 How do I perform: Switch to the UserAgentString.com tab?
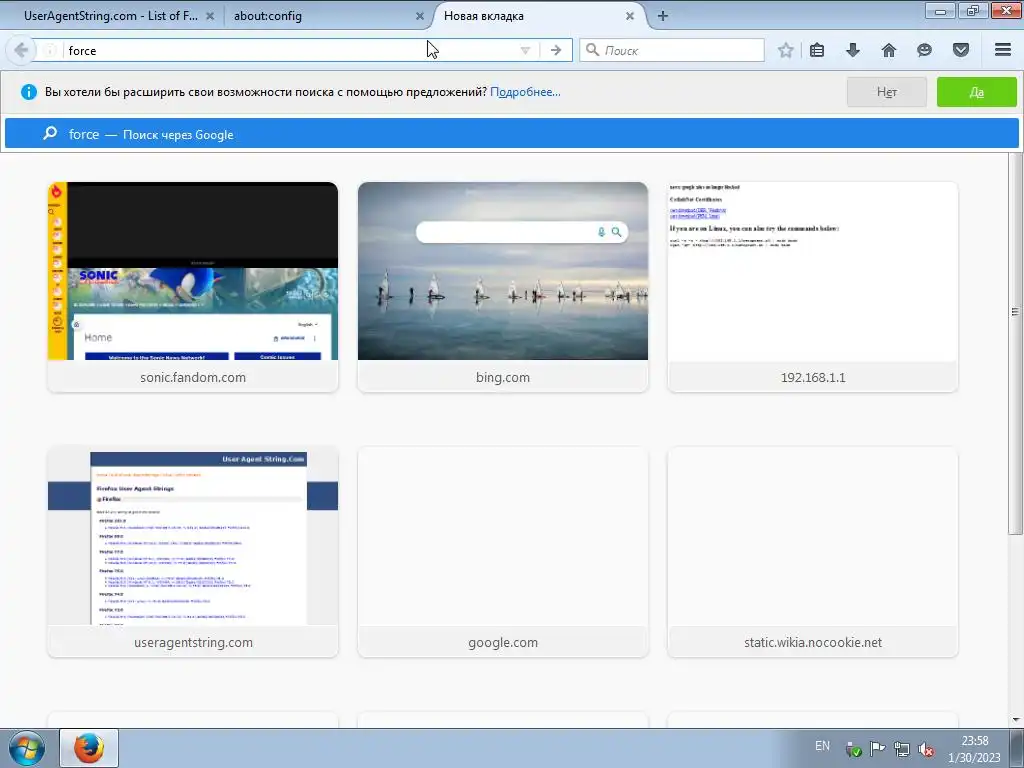(x=110, y=16)
